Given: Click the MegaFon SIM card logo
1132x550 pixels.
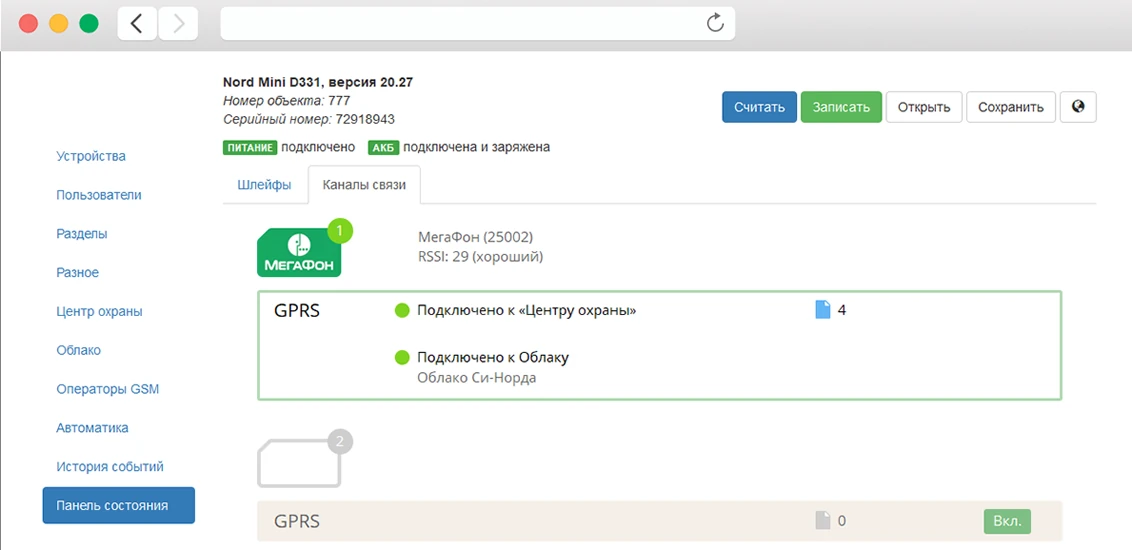Looking at the screenshot, I should click(x=300, y=253).
